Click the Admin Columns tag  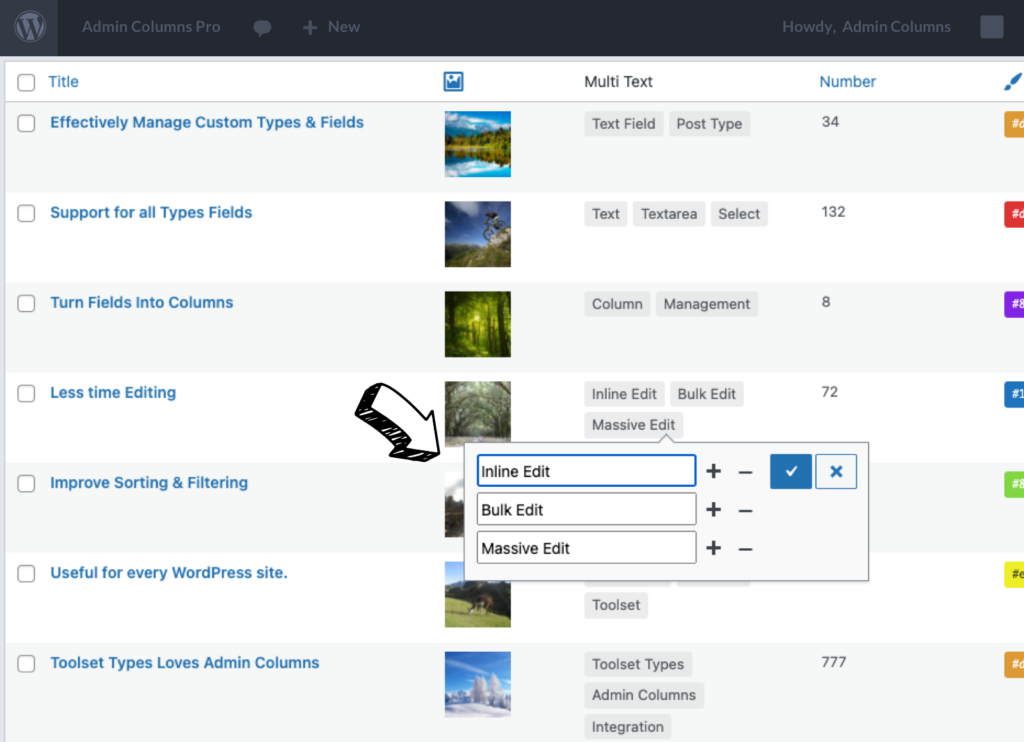click(x=644, y=695)
